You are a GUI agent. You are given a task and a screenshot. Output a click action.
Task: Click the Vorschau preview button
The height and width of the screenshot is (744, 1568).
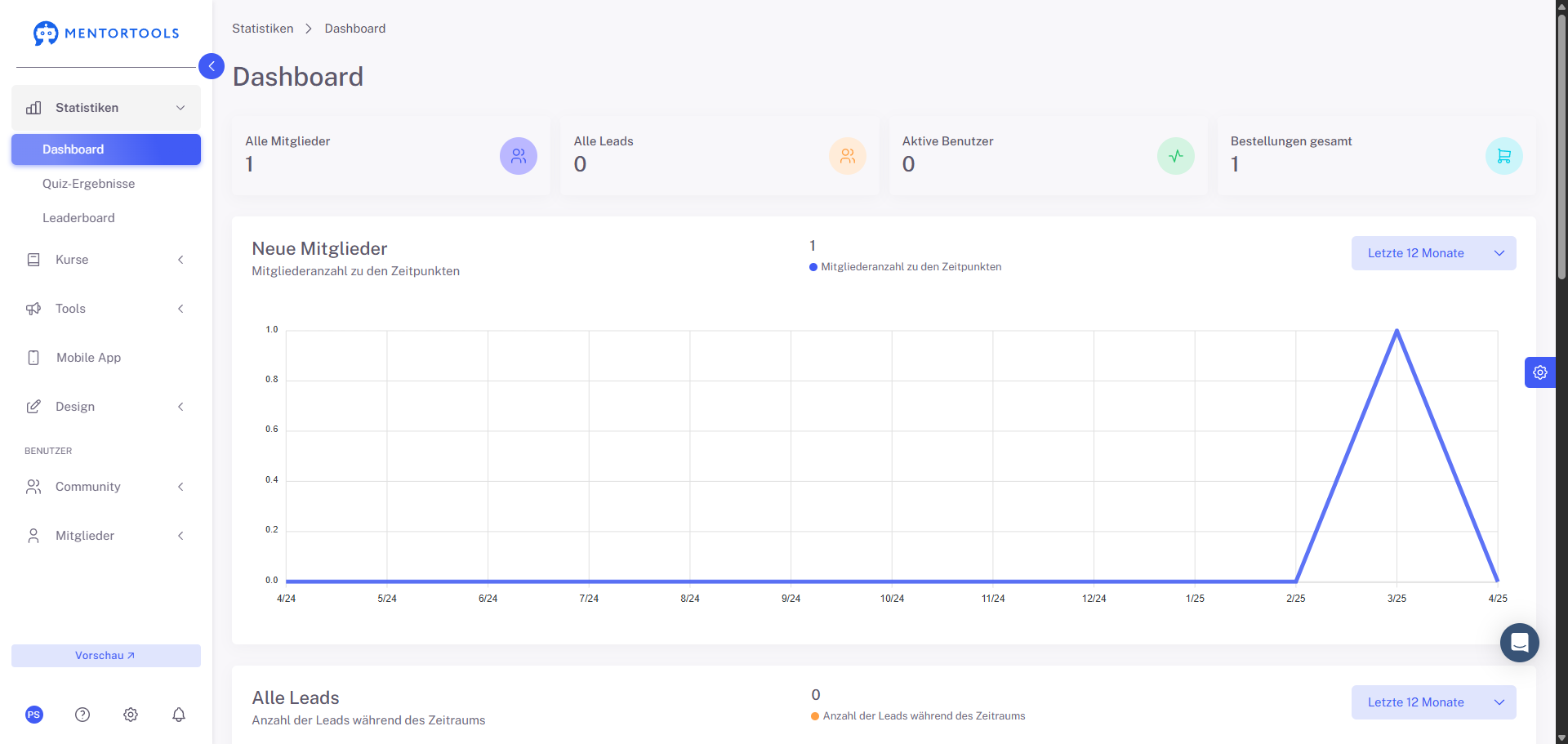tap(106, 656)
